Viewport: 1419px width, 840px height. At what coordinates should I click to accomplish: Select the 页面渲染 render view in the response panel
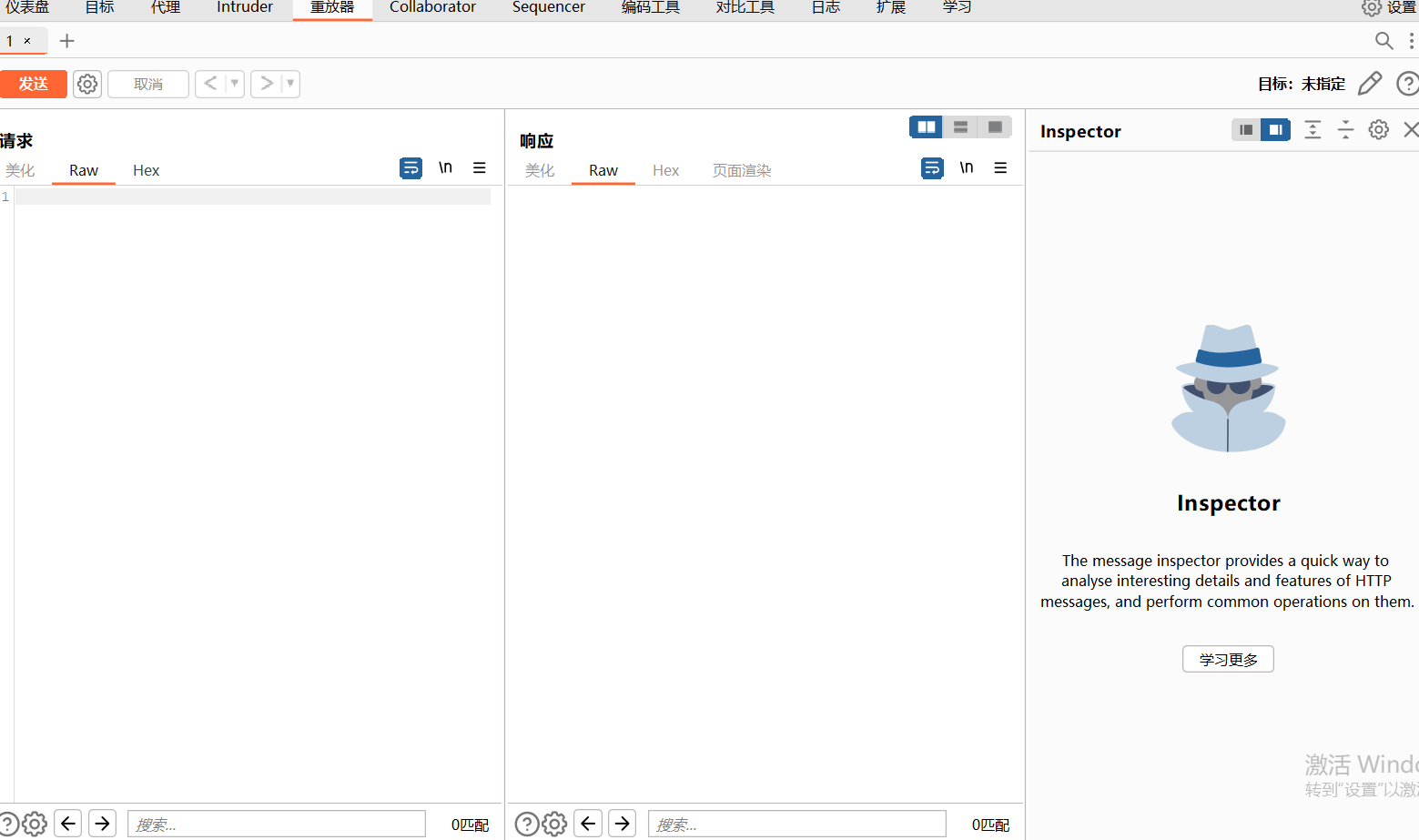pos(742,170)
